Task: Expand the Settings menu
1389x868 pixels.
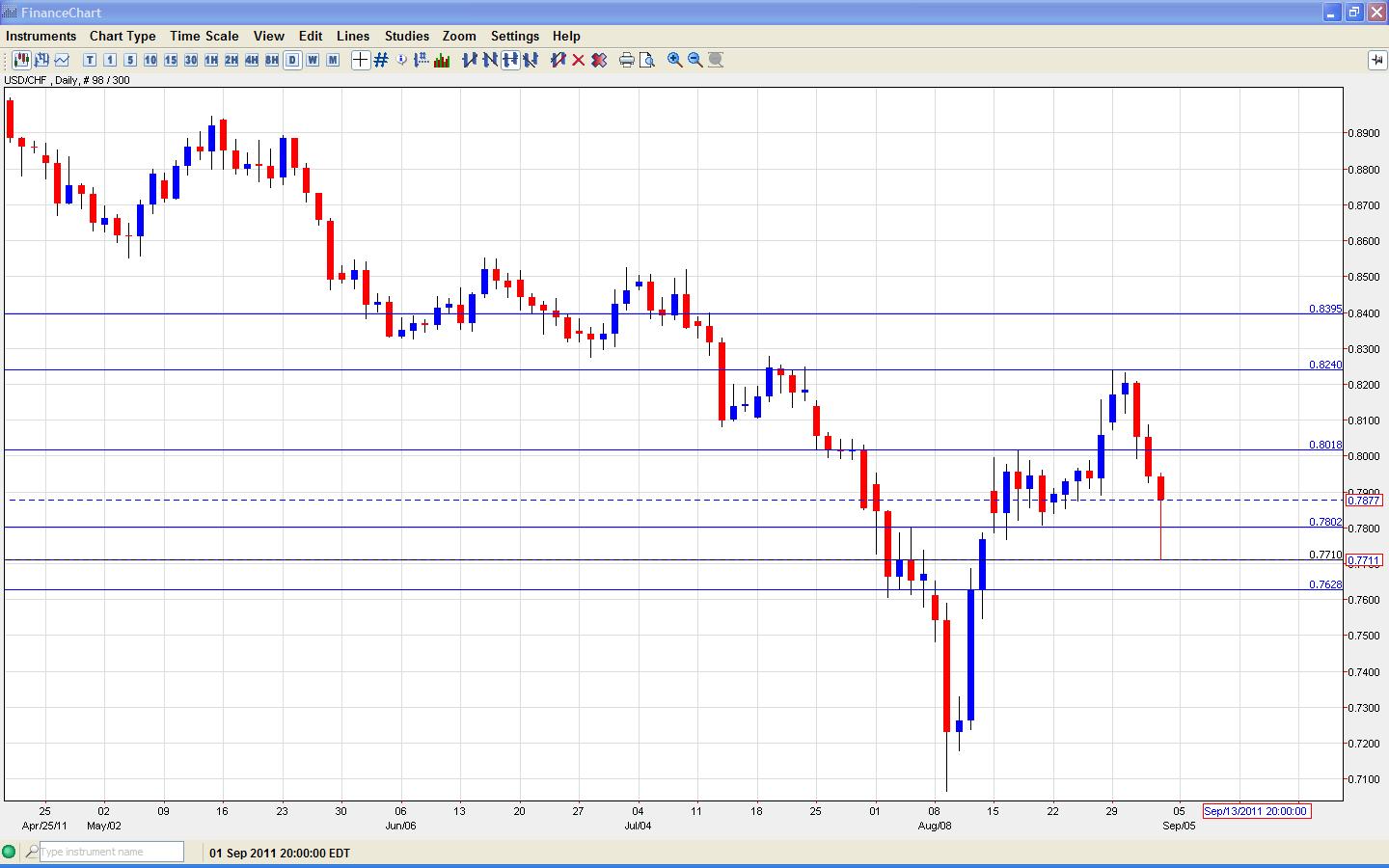Action: pyautogui.click(x=514, y=36)
